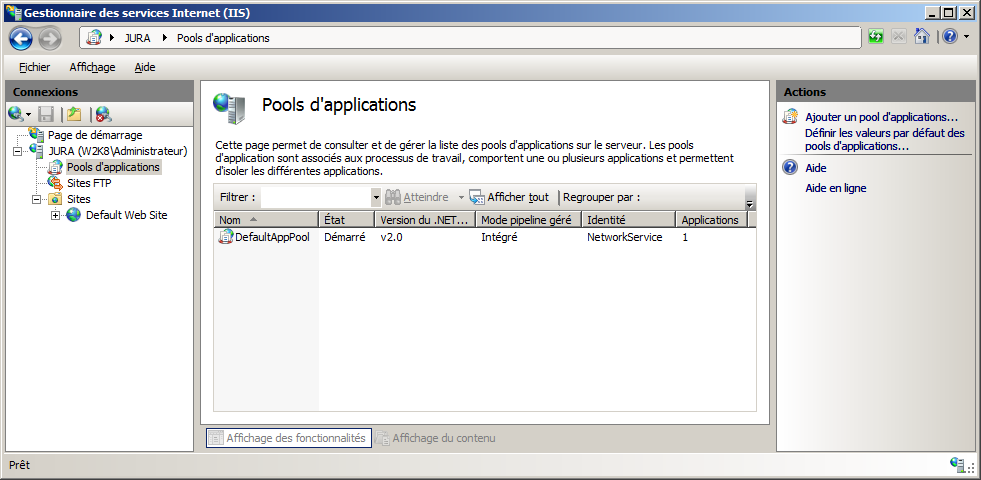
Task: Collapse the JURA server tree node
Action: [19, 151]
